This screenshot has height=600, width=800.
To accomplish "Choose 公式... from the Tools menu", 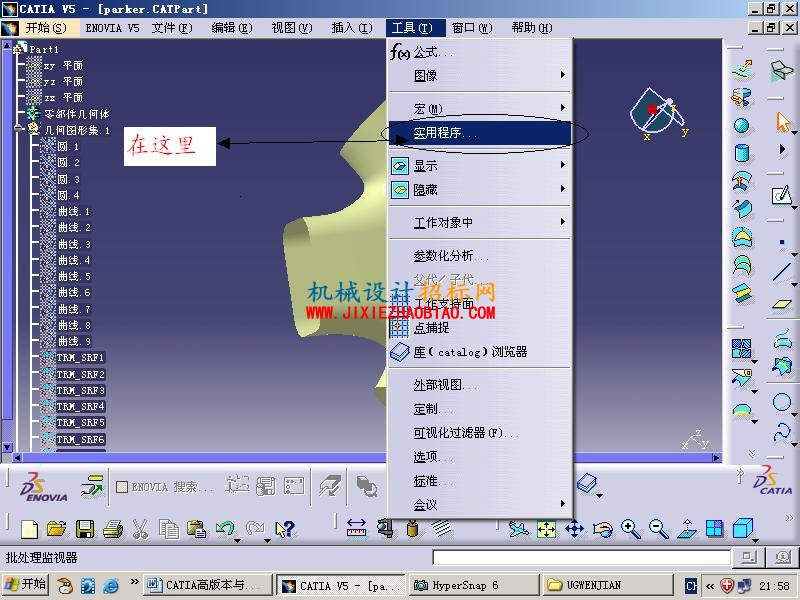I will [479, 52].
